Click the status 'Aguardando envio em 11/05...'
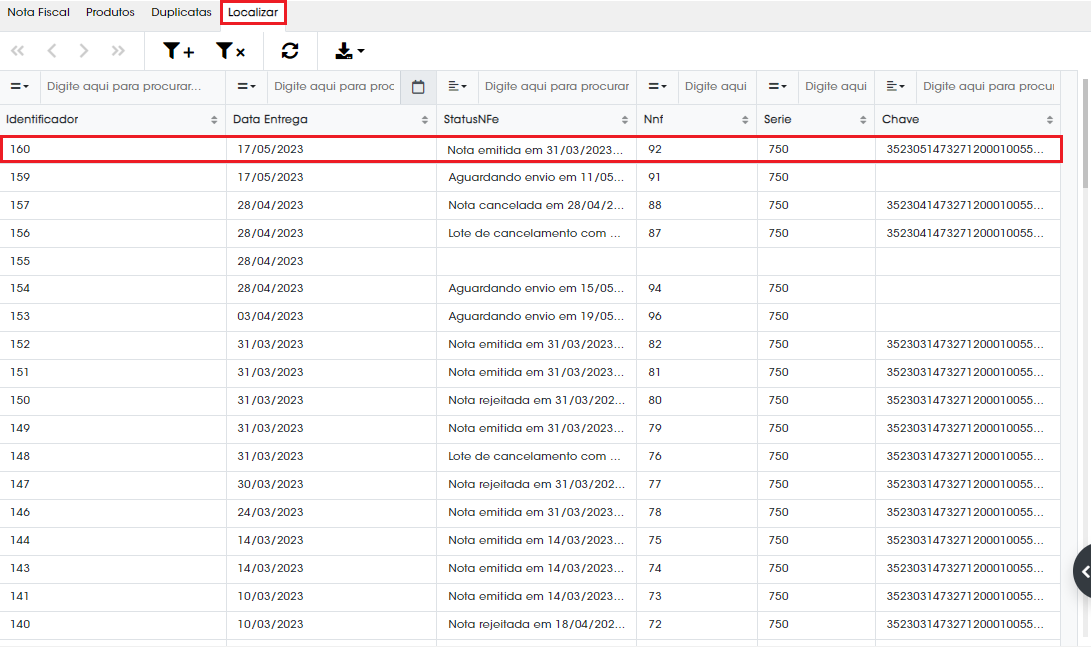This screenshot has height=647, width=1092. [x=536, y=177]
